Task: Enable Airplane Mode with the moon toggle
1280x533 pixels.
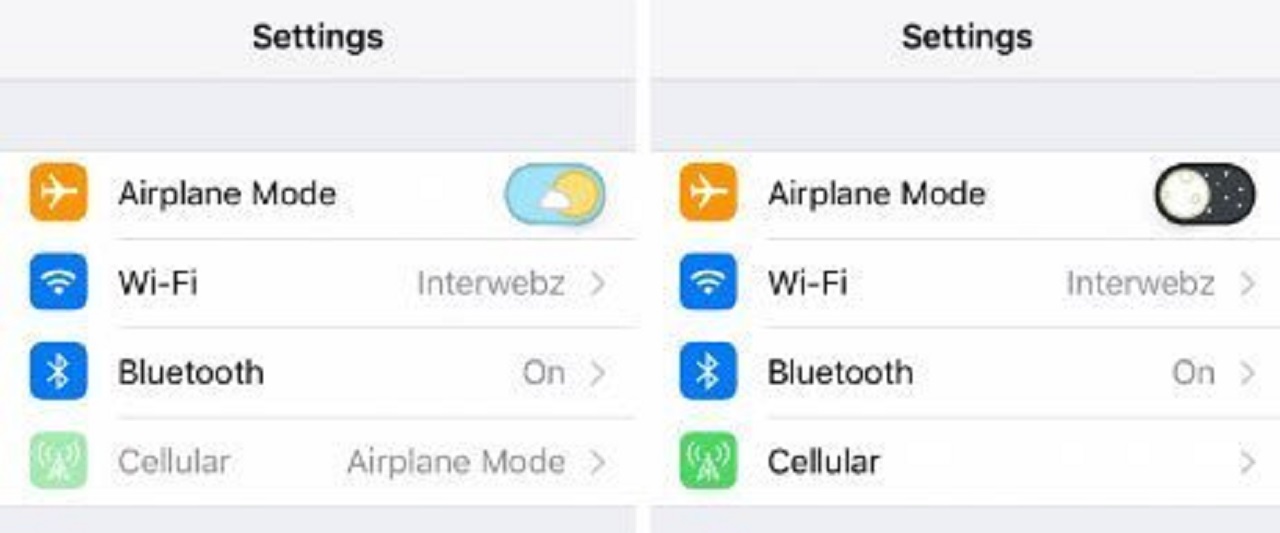Action: tap(1205, 194)
